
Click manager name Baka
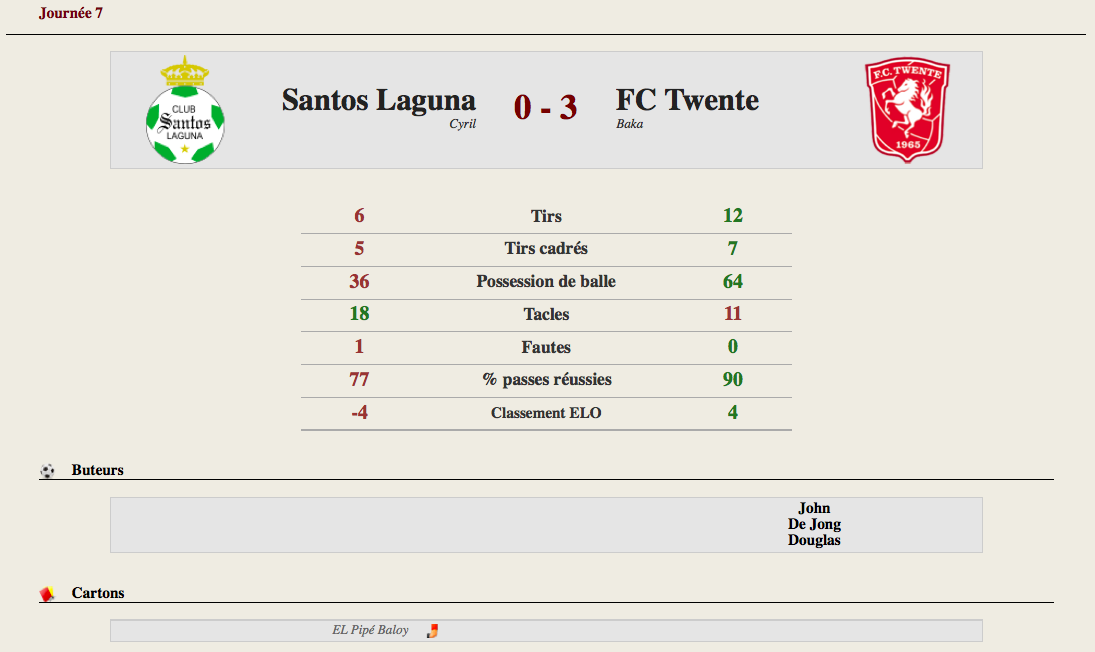click(629, 124)
